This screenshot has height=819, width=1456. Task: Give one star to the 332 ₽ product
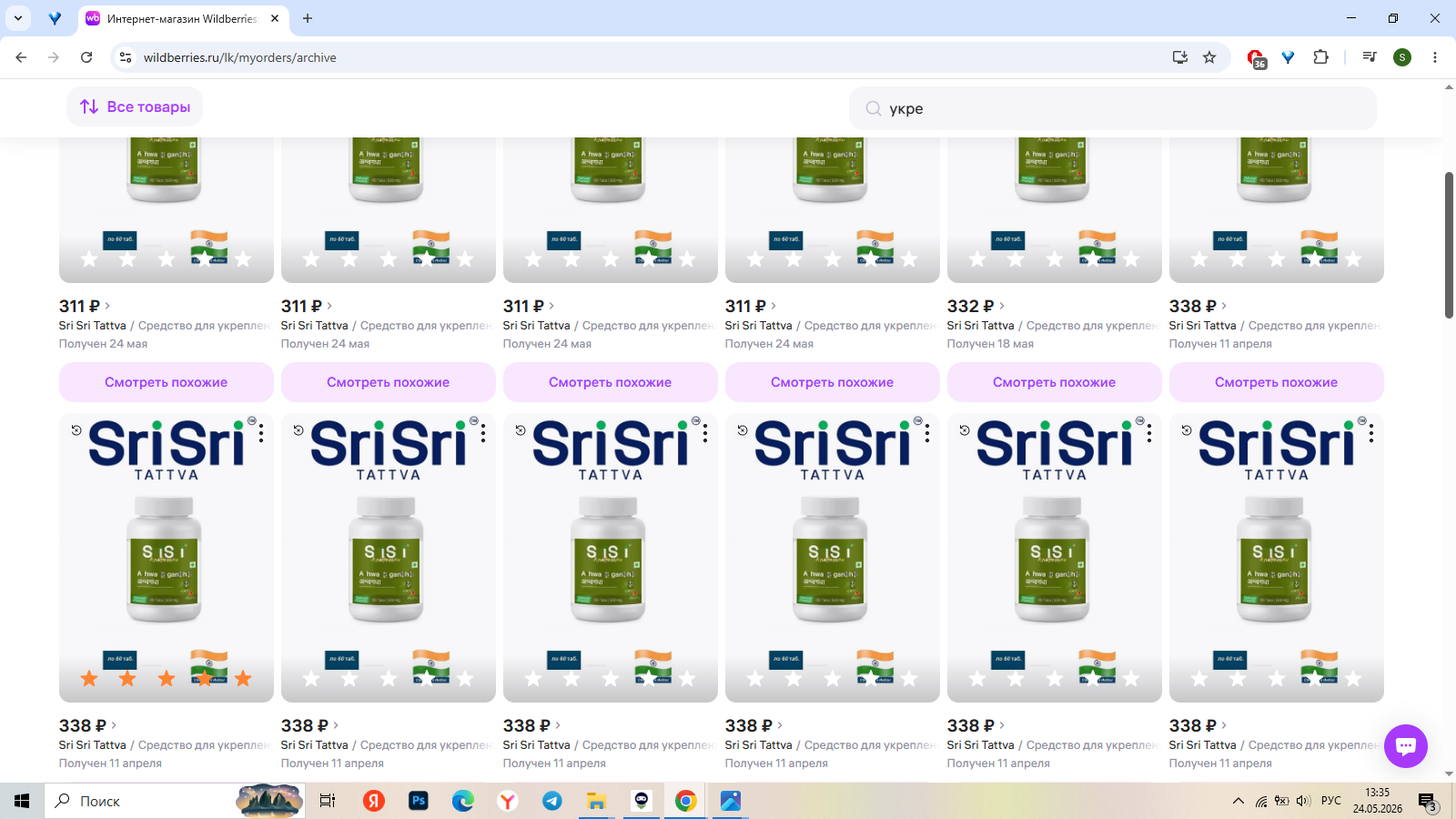coord(977,259)
